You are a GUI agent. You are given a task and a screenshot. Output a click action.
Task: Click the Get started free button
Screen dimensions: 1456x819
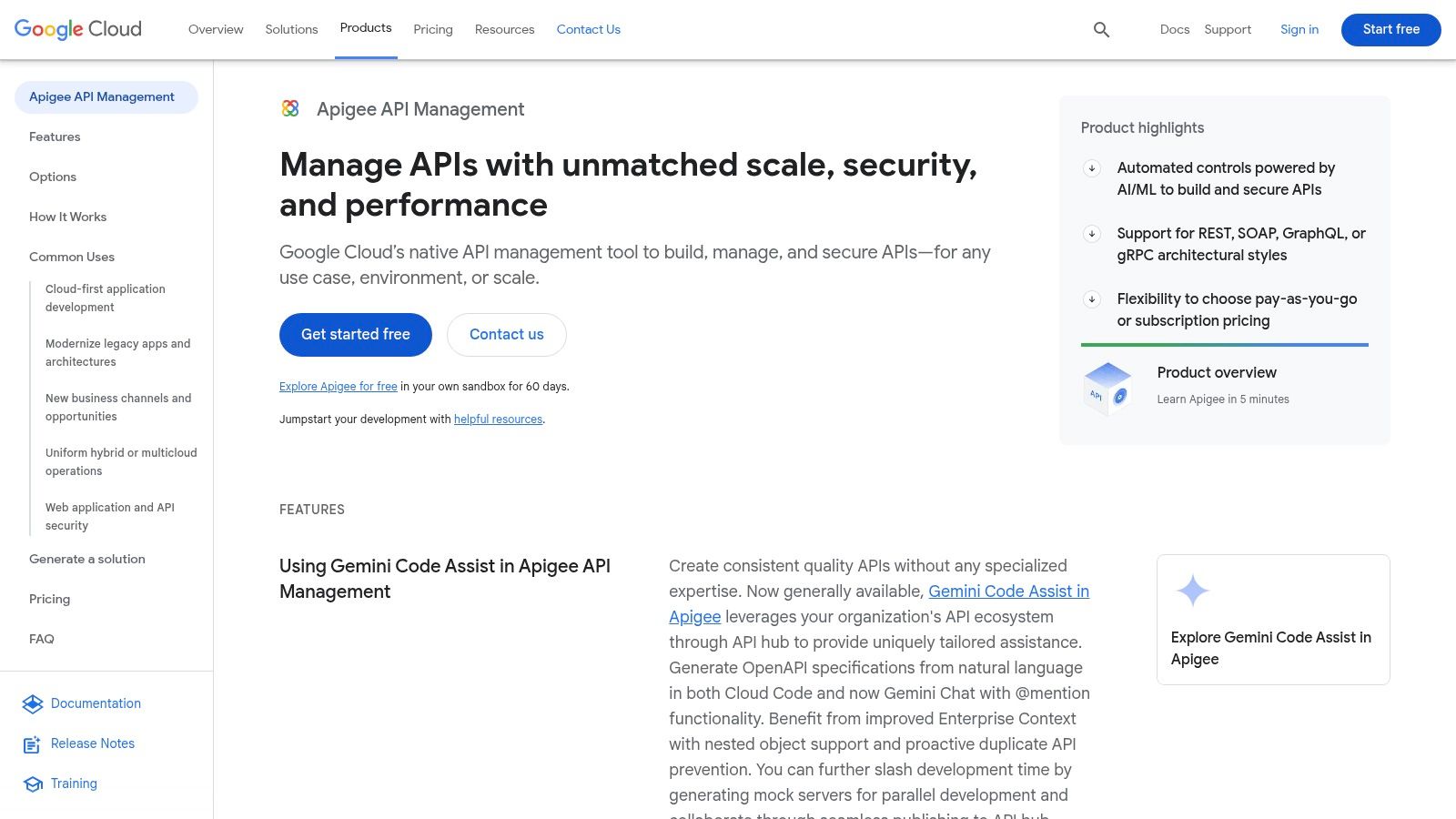(x=356, y=335)
